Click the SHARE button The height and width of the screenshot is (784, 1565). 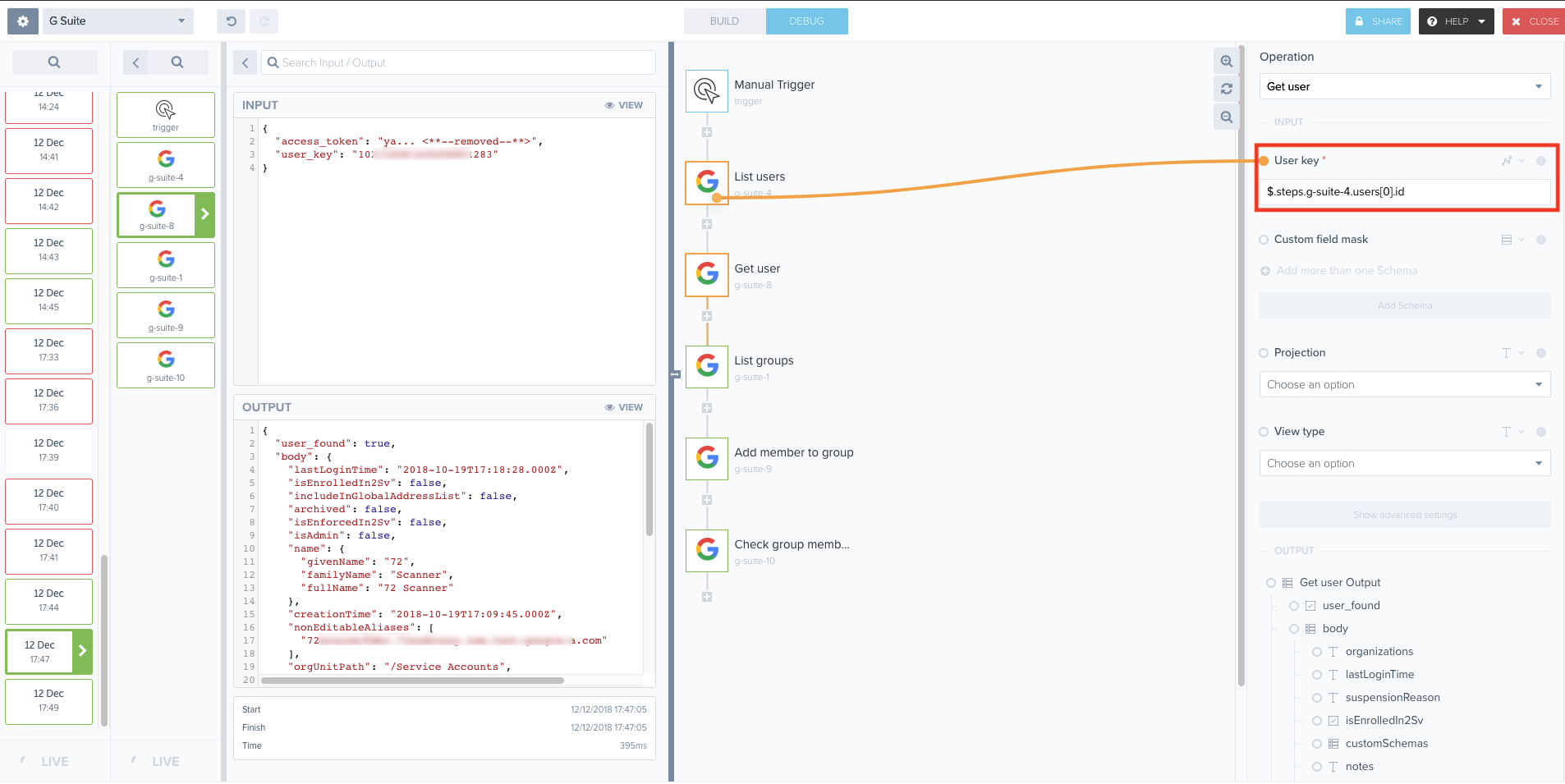(x=1378, y=21)
